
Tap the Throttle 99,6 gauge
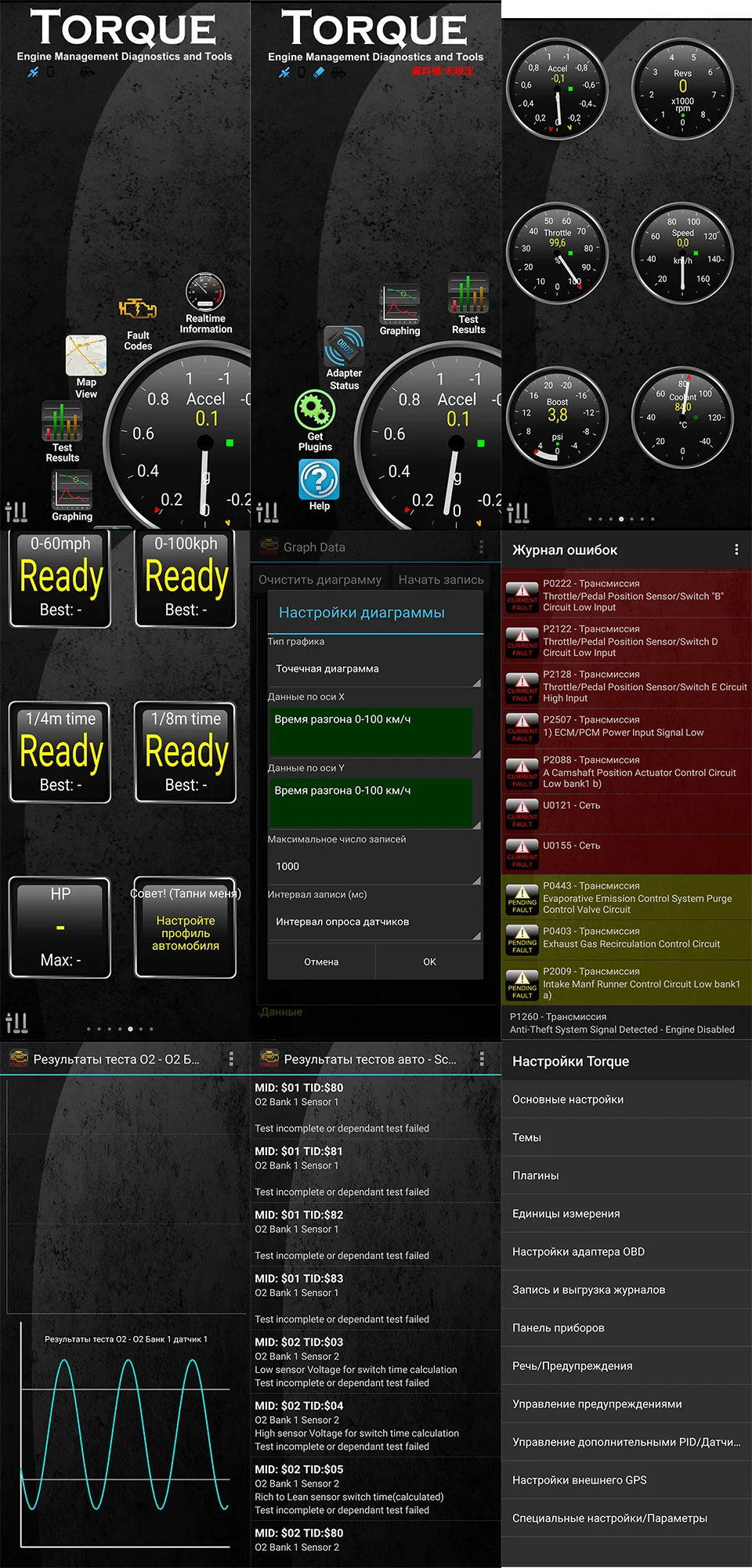[557, 253]
